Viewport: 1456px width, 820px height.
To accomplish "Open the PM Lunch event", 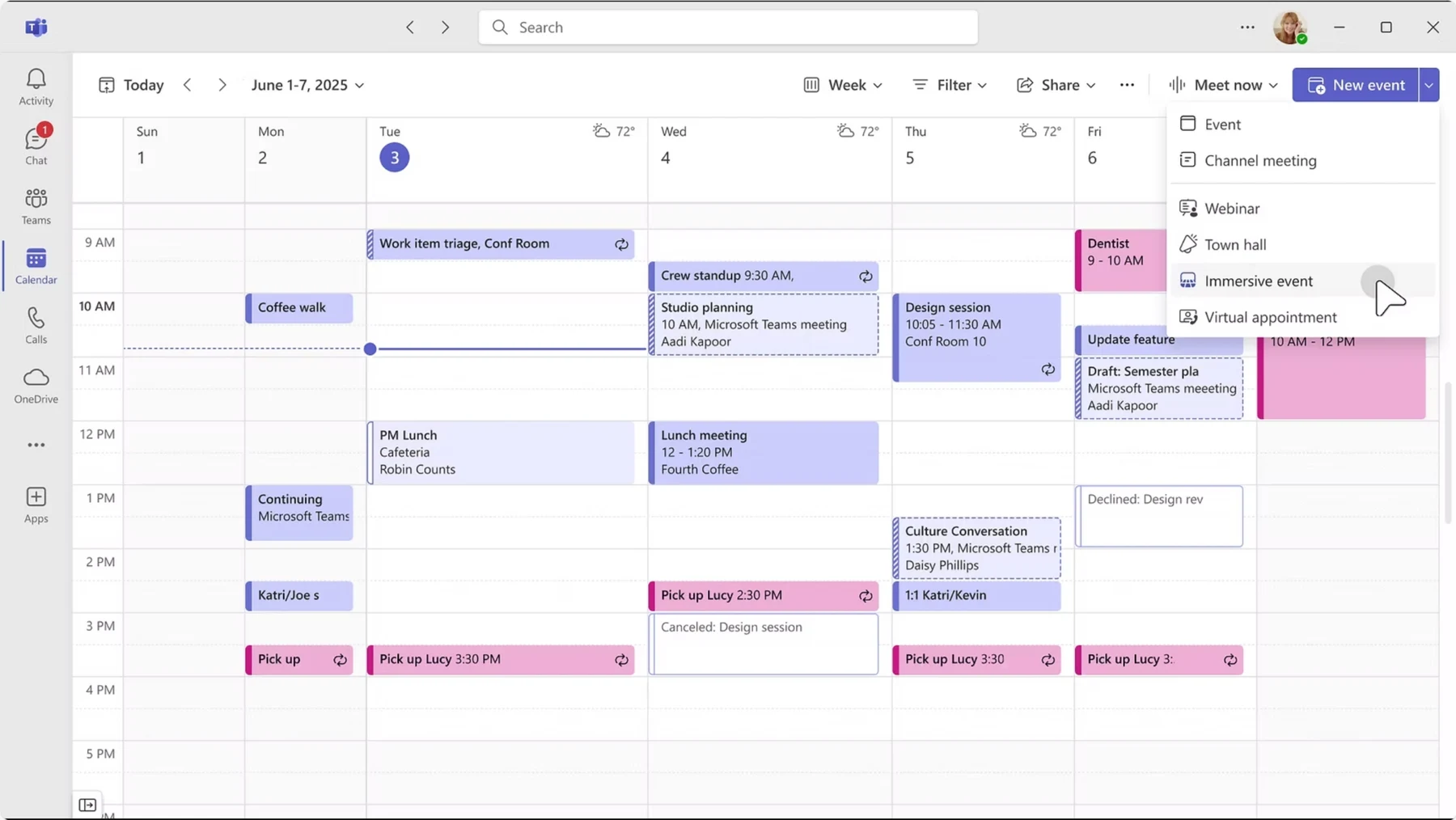I will pos(501,453).
